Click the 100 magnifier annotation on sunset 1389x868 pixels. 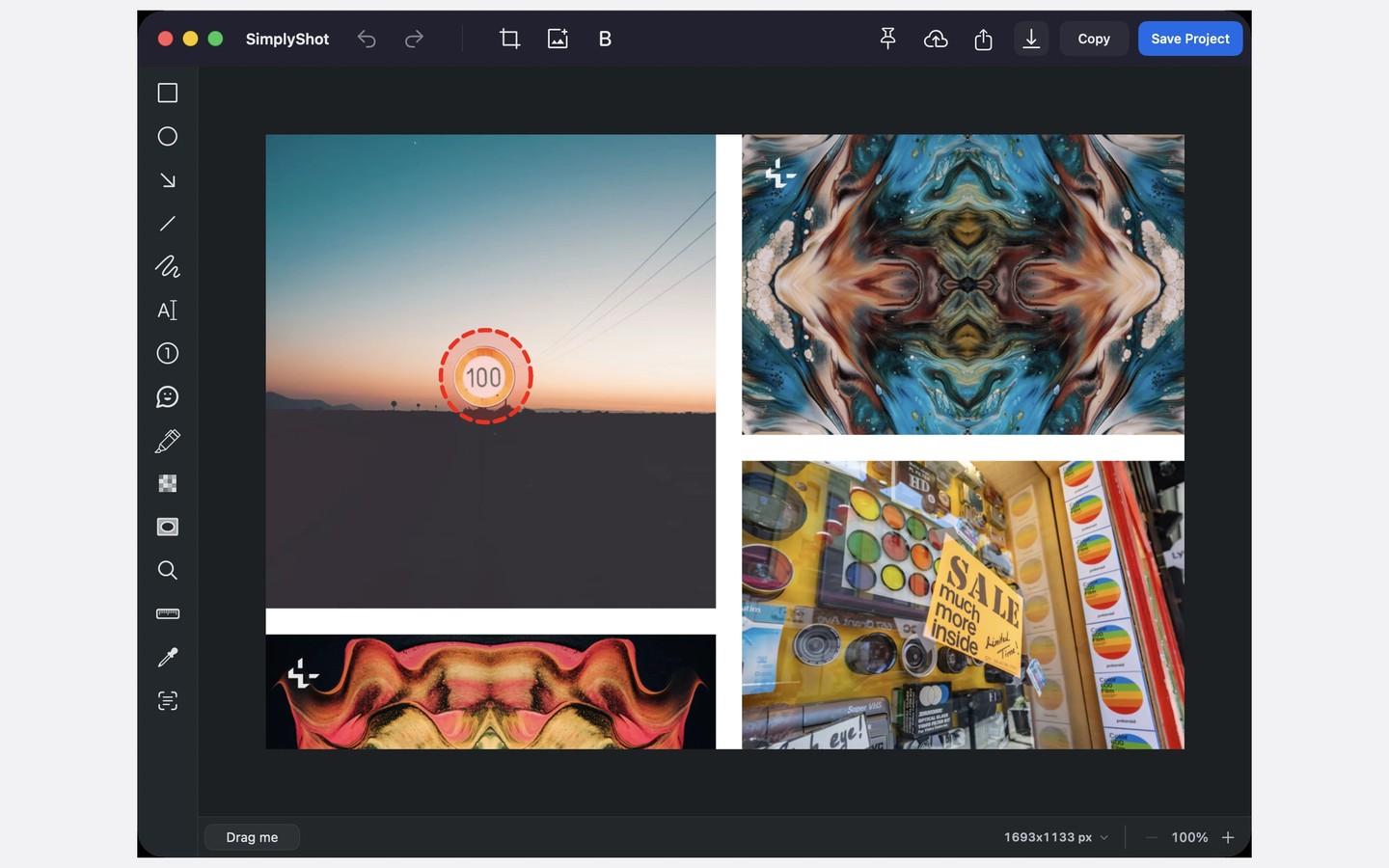coord(485,376)
